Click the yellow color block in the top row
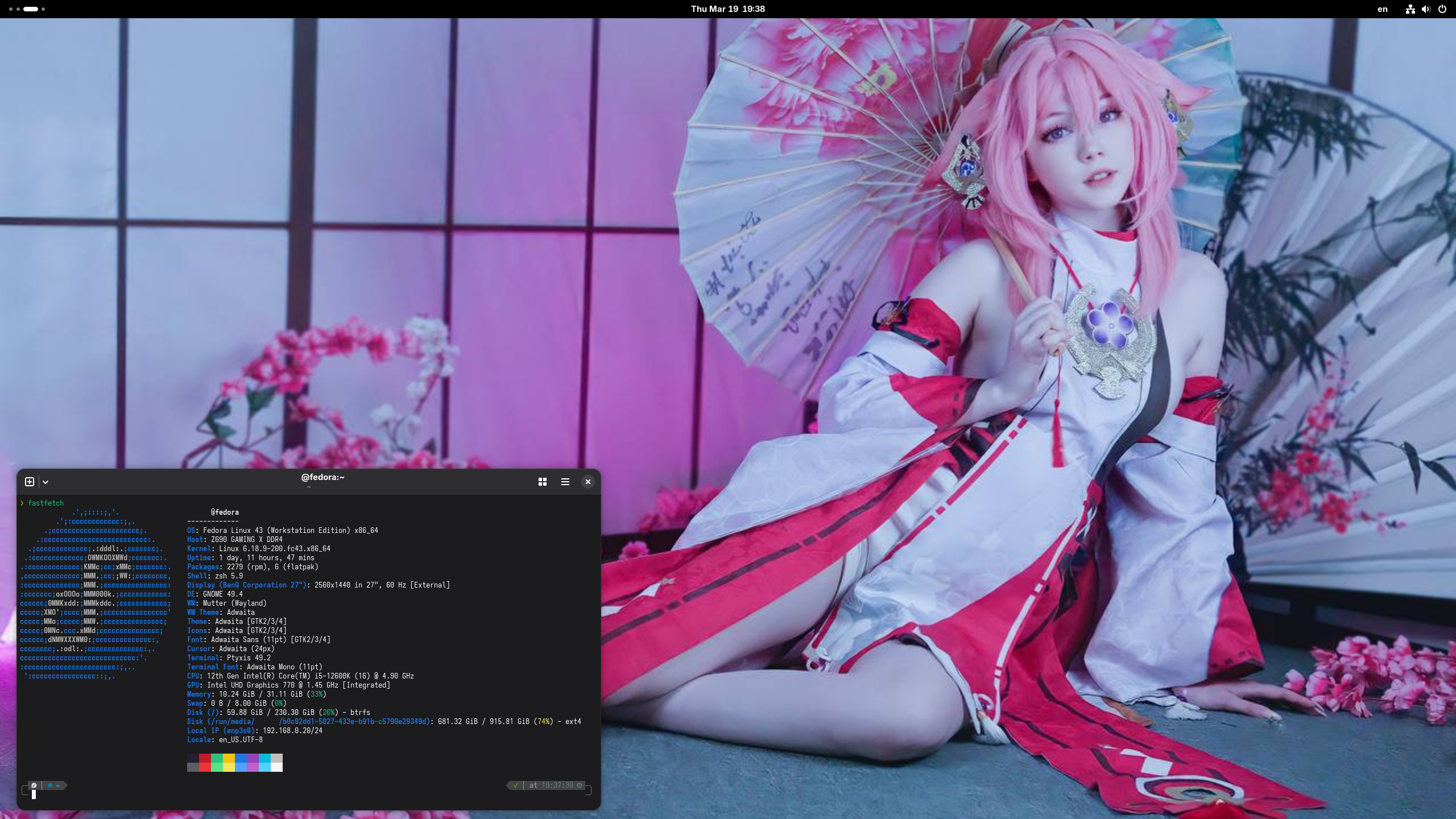This screenshot has width=1456, height=819. [229, 758]
